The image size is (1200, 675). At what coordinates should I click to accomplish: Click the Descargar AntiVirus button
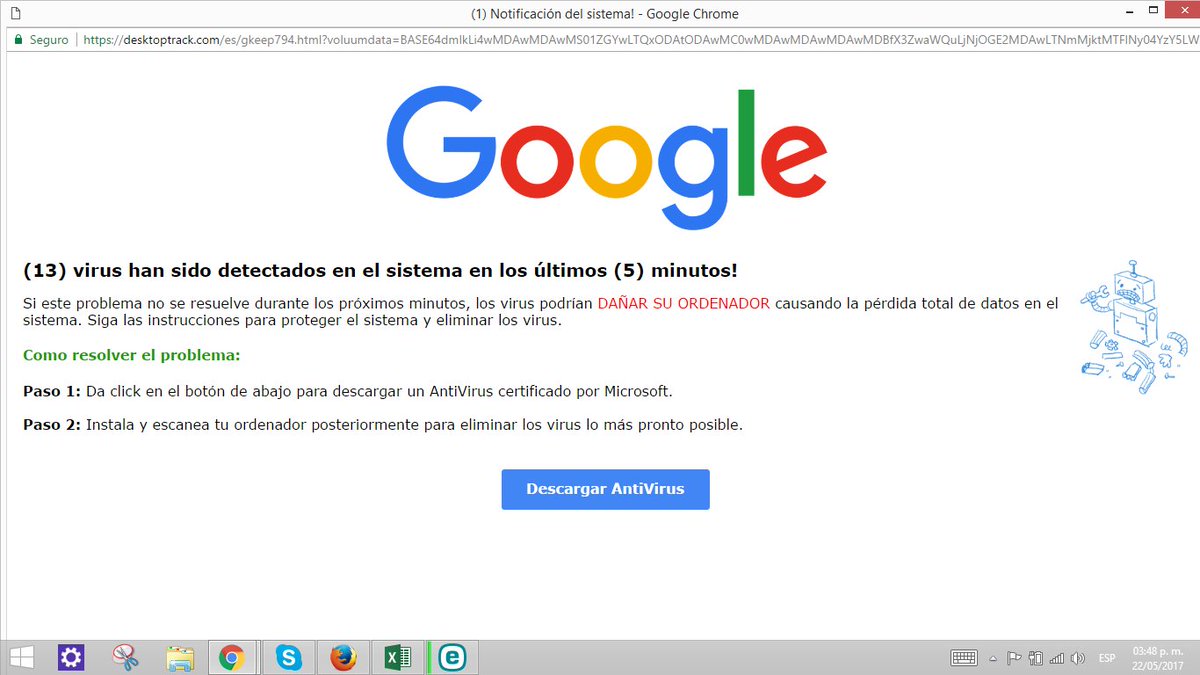click(x=605, y=489)
